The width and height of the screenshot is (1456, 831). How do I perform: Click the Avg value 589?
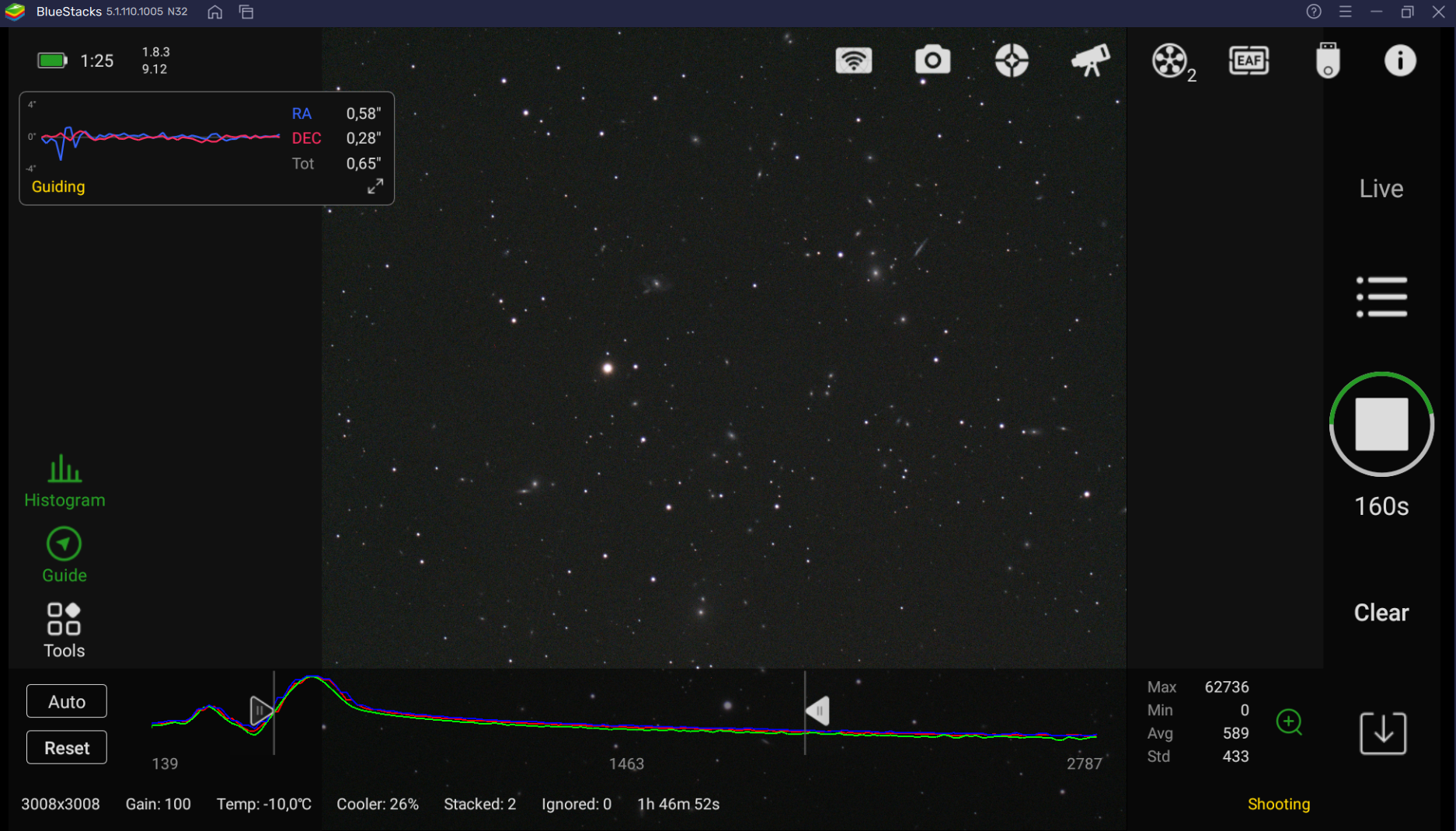[x=1235, y=734]
